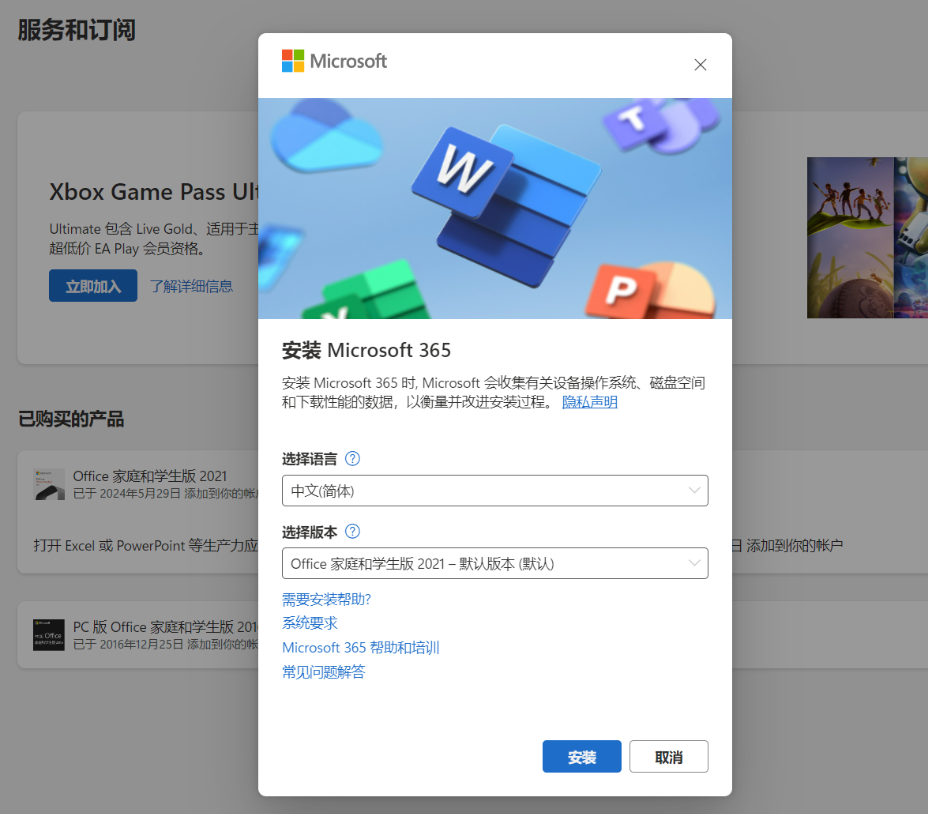Image resolution: width=928 pixels, height=814 pixels.
Task: Click the 服务和订阅 page heading
Action: [x=76, y=30]
